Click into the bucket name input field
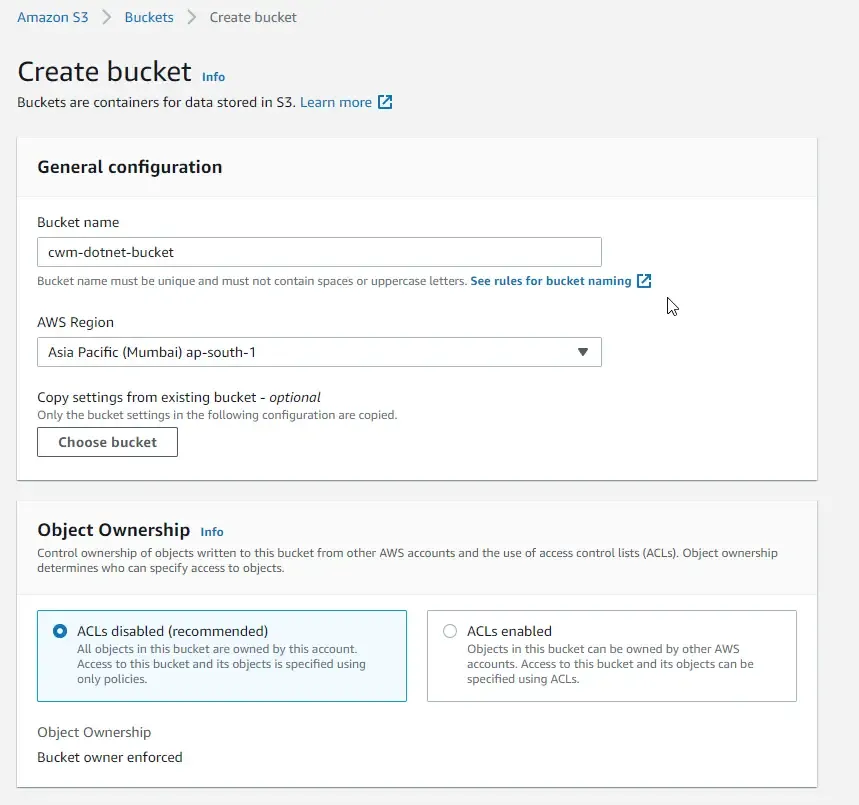This screenshot has height=805, width=859. [x=320, y=251]
